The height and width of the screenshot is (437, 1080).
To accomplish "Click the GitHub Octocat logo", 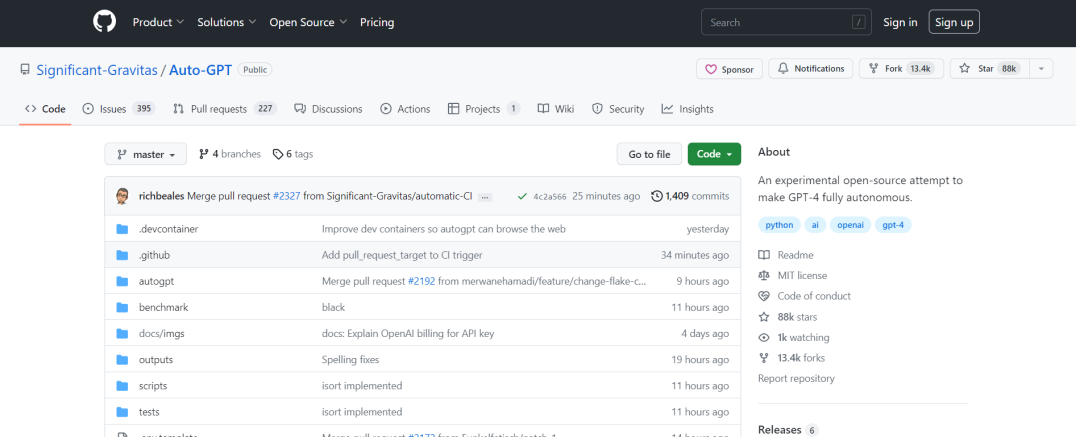I will (105, 22).
